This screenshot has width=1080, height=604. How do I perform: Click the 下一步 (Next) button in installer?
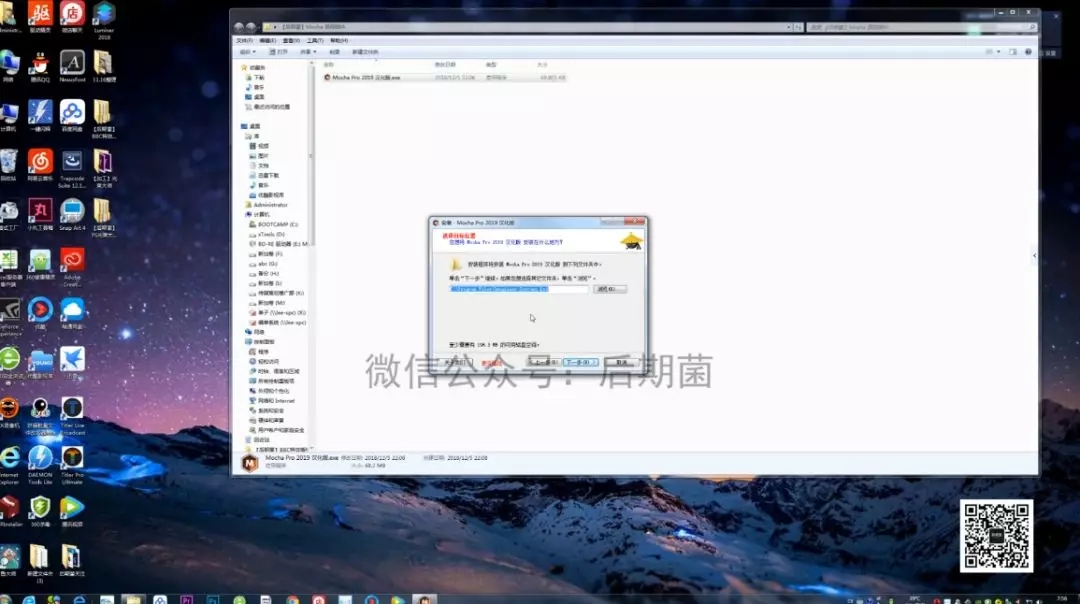[581, 362]
